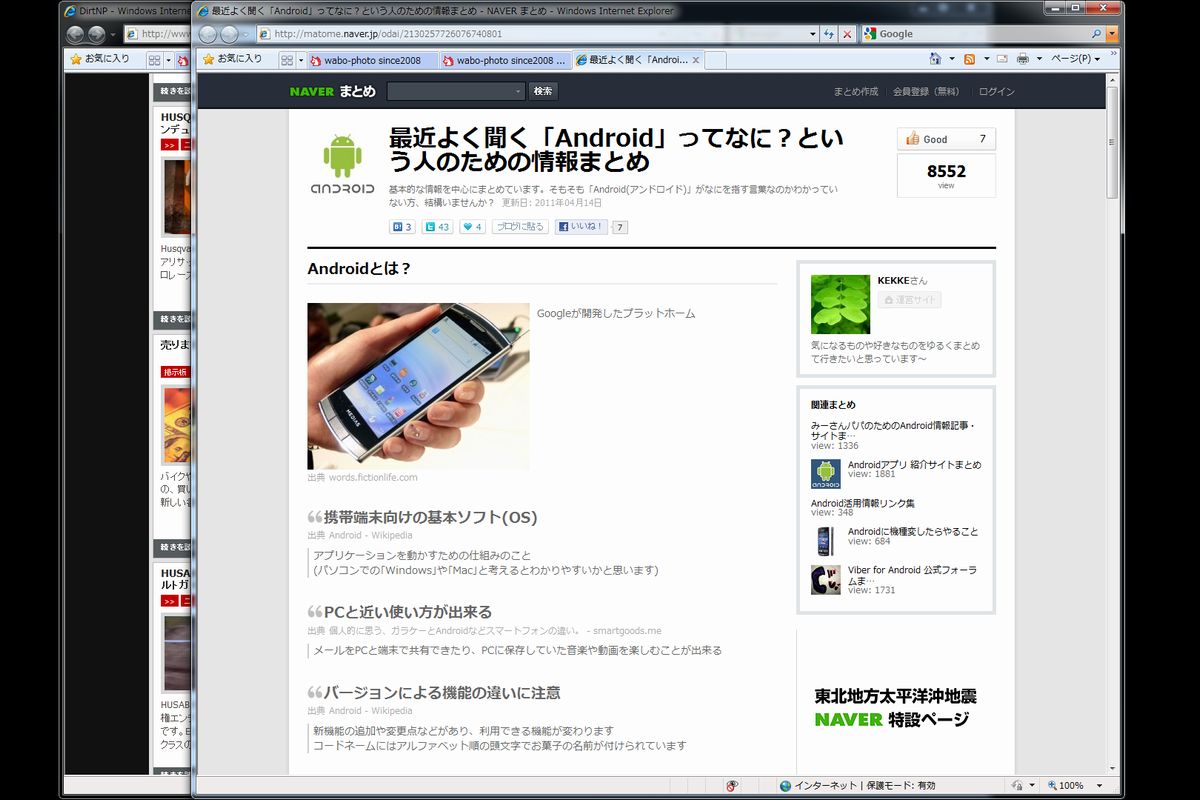Image resolution: width=1200 pixels, height=800 pixels.
Task: Click back arrow in DirtNP background window
Action: tap(75, 34)
